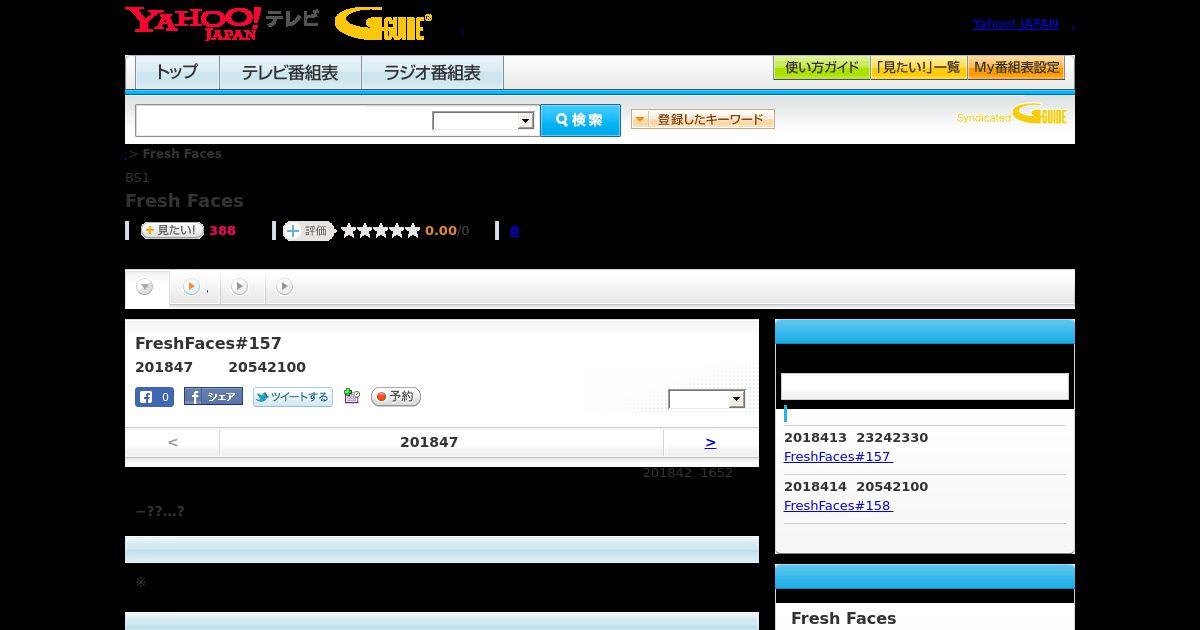Click the Facebook シェア button
This screenshot has height=630, width=1200.
point(213,397)
